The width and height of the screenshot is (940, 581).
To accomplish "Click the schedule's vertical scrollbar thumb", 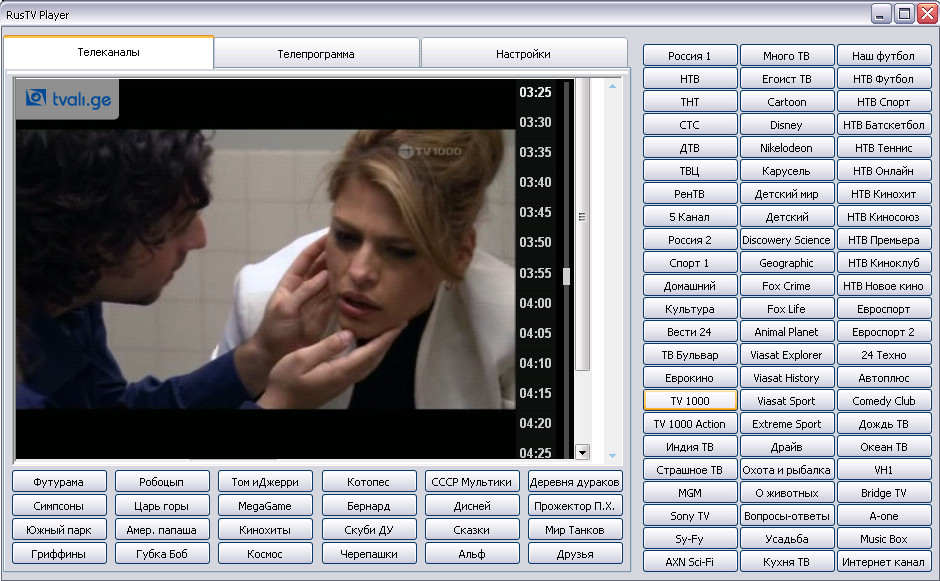I will tap(566, 277).
